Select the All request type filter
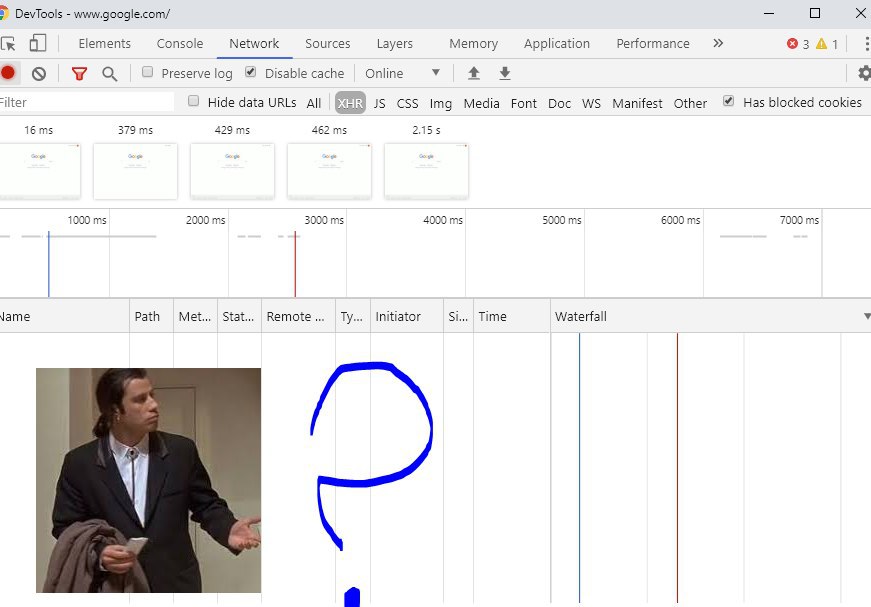Image resolution: width=871 pixels, height=607 pixels. point(314,103)
